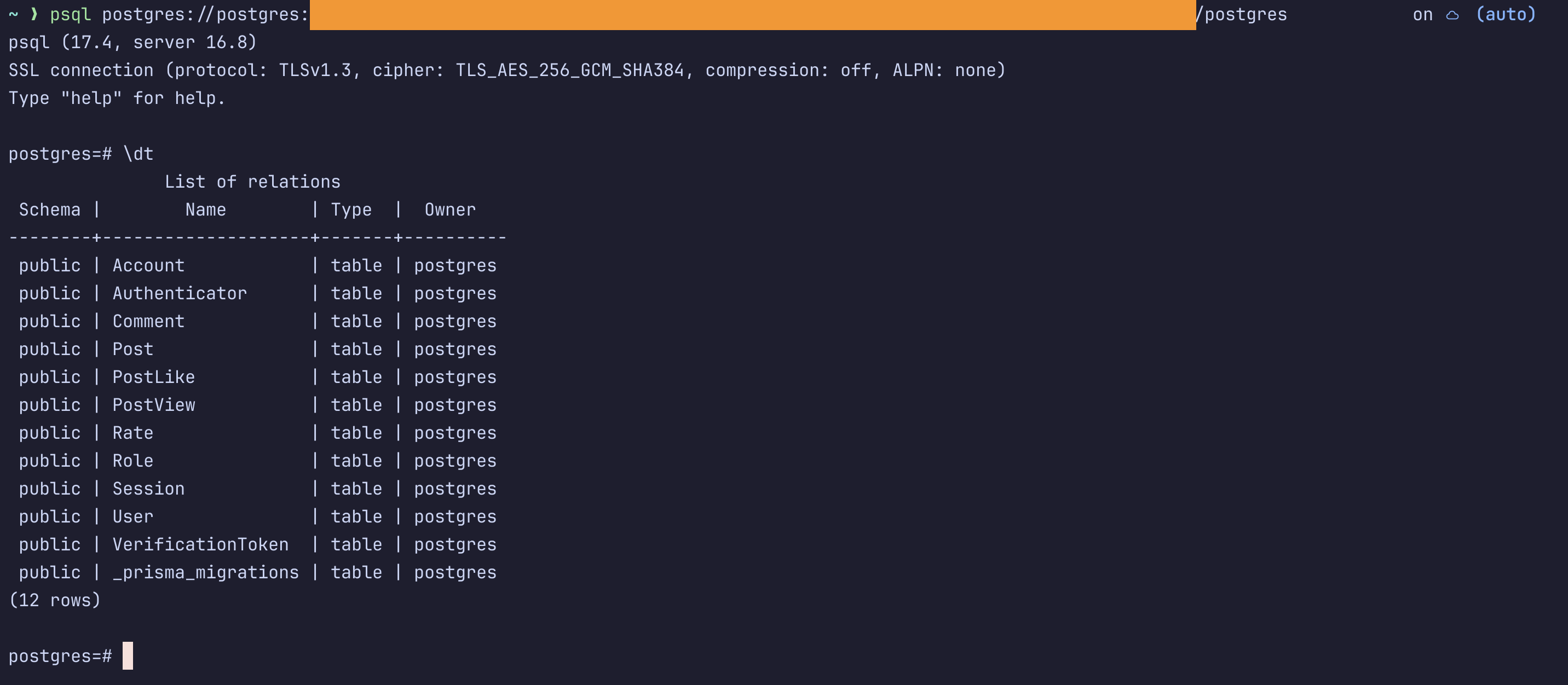
Task: Click the _prisma_migrations table name
Action: [x=206, y=572]
